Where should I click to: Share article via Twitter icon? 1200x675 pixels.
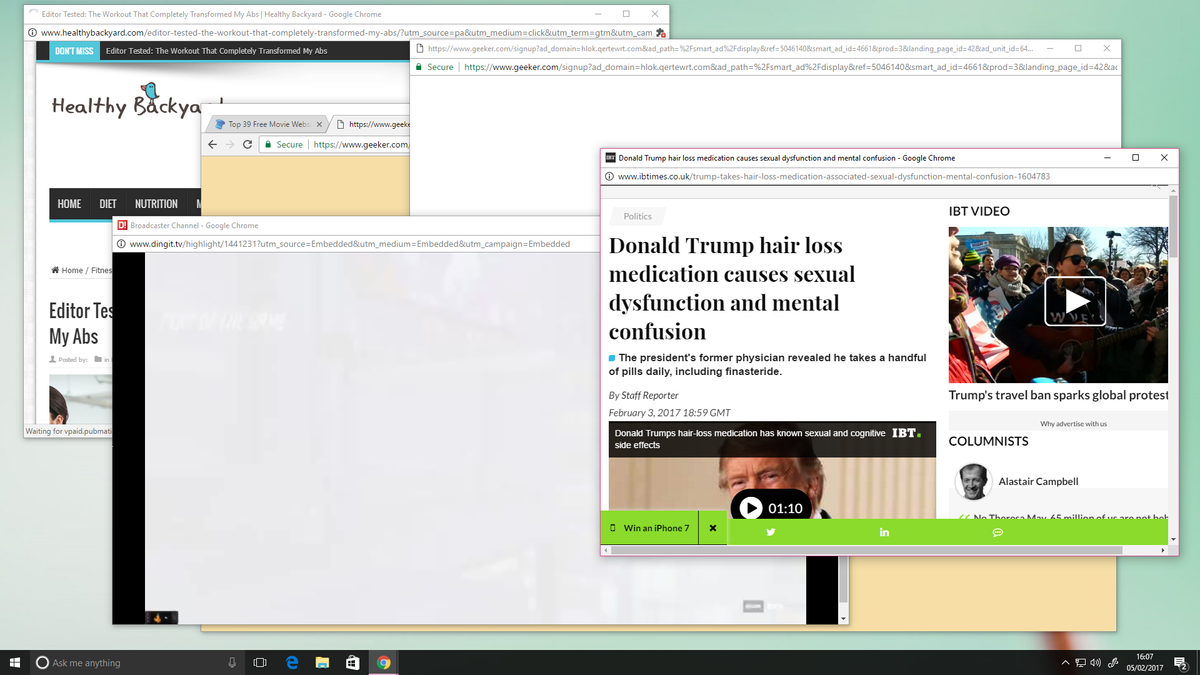pos(771,532)
